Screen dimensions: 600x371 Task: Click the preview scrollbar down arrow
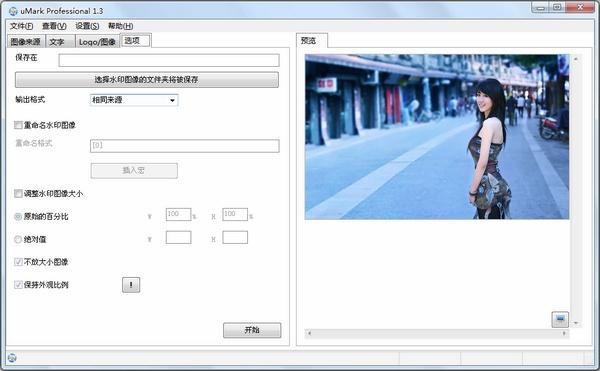tap(576, 324)
